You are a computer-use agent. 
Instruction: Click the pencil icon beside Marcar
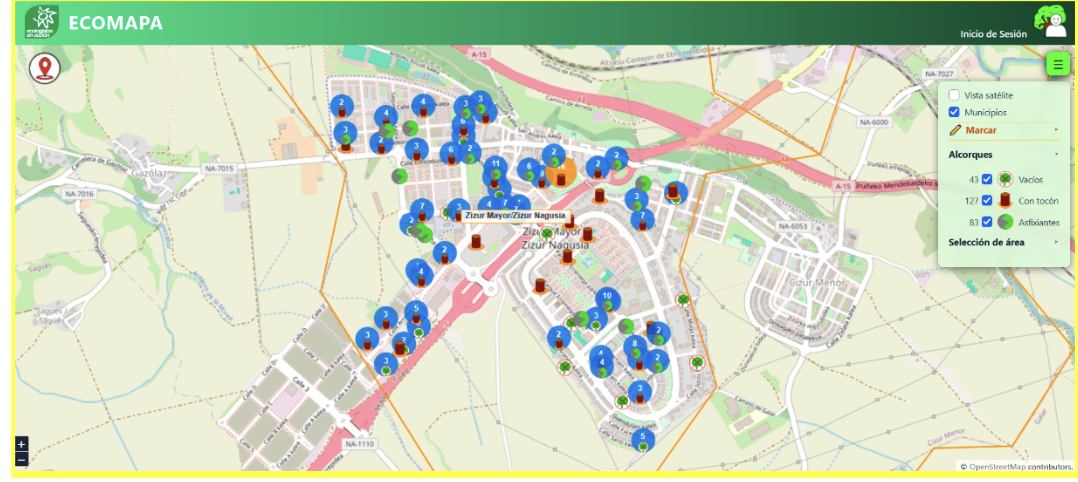point(954,130)
